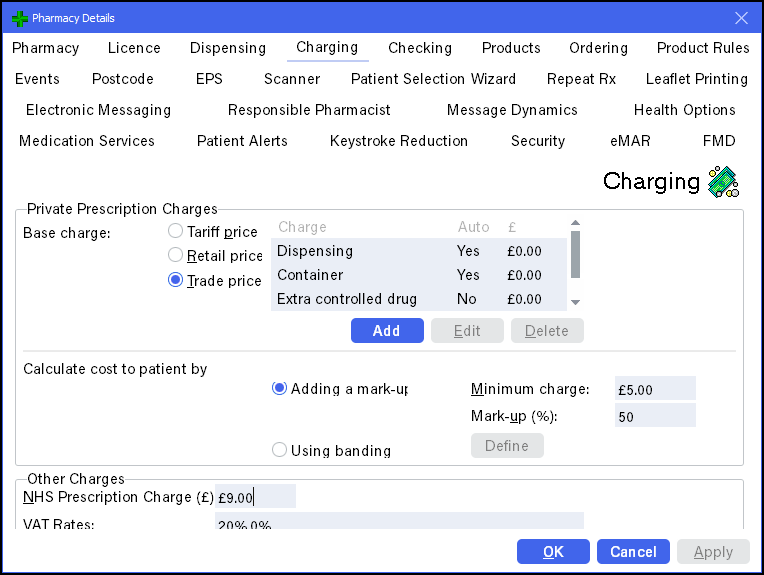Select the Container charge row
Viewport: 764px width, 575px height.
[x=418, y=275]
